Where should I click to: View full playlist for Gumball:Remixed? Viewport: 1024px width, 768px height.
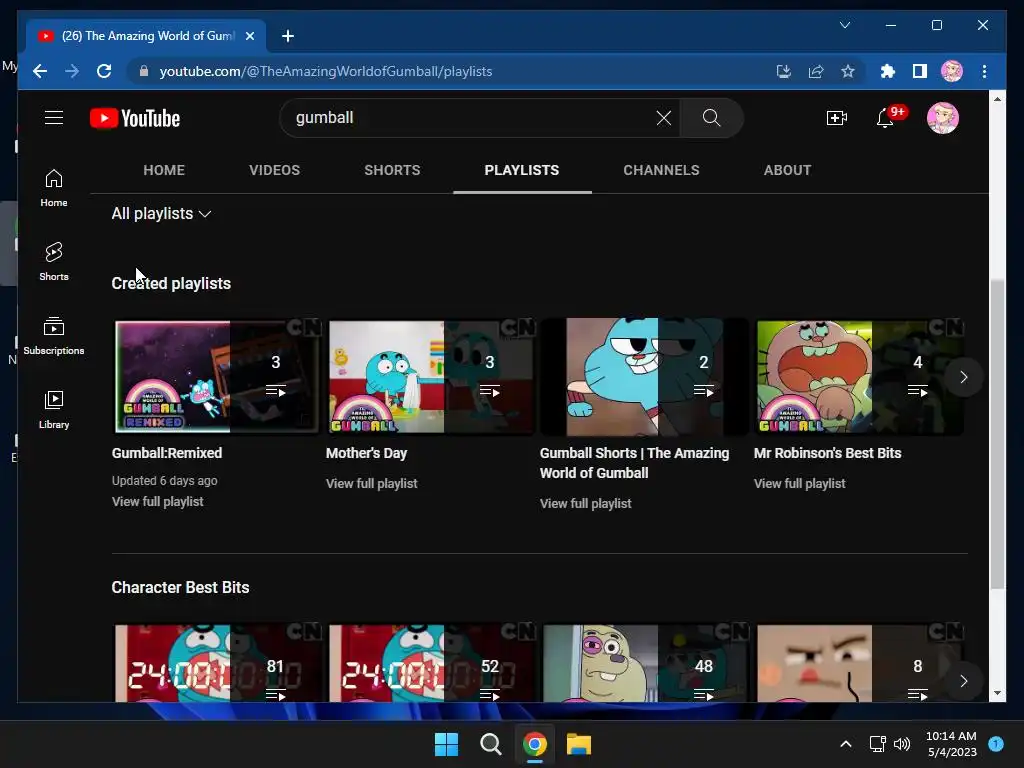coord(157,502)
